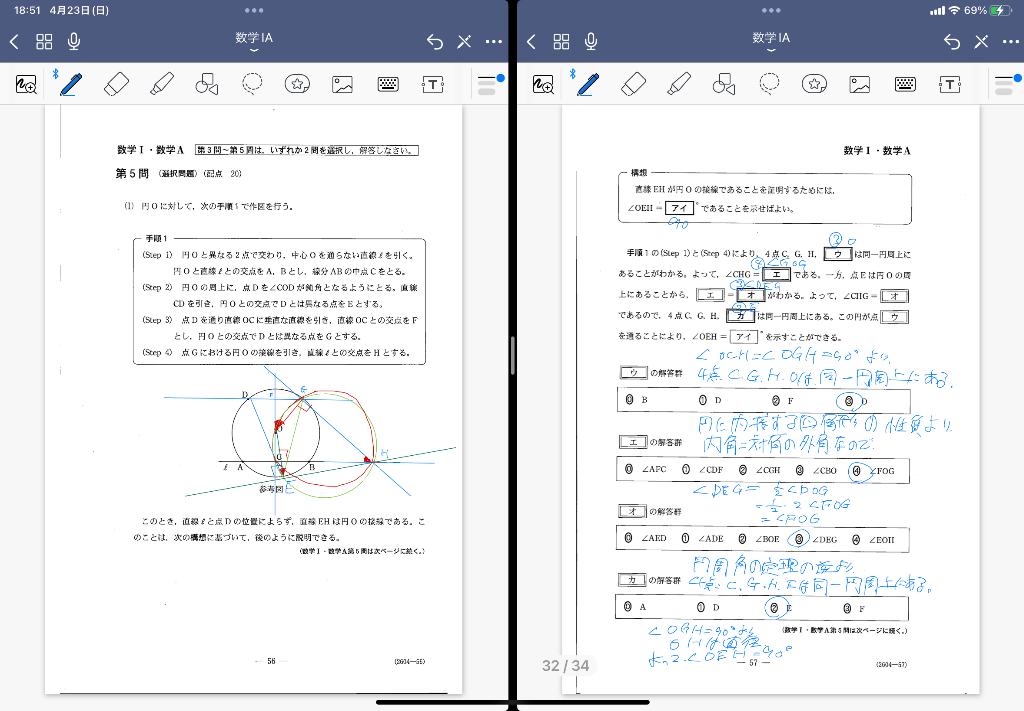This screenshot has width=1024, height=711.
Task: Insert image using left pane photo icon
Action: [x=343, y=84]
